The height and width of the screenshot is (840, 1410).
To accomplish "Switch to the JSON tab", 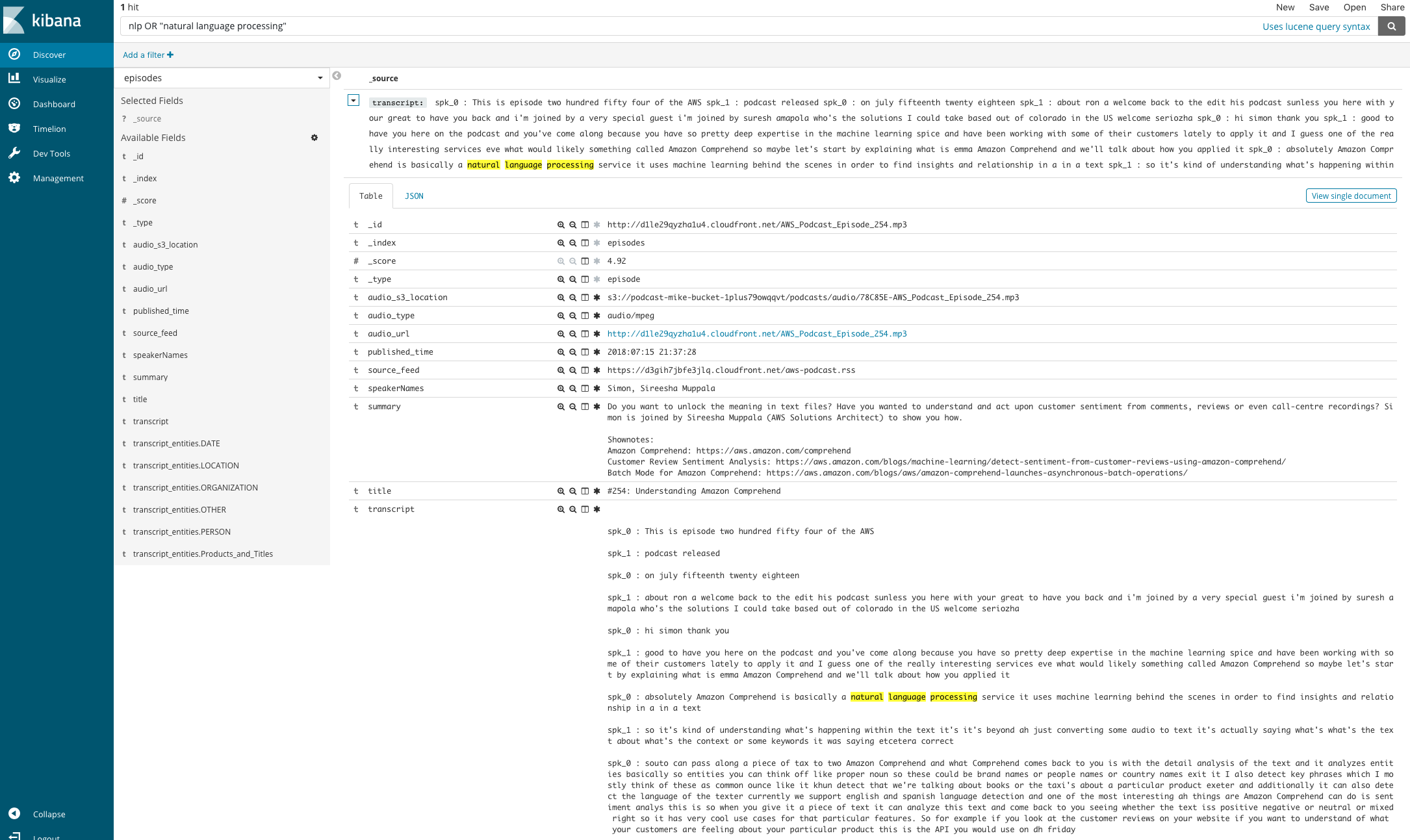I will tap(414, 196).
